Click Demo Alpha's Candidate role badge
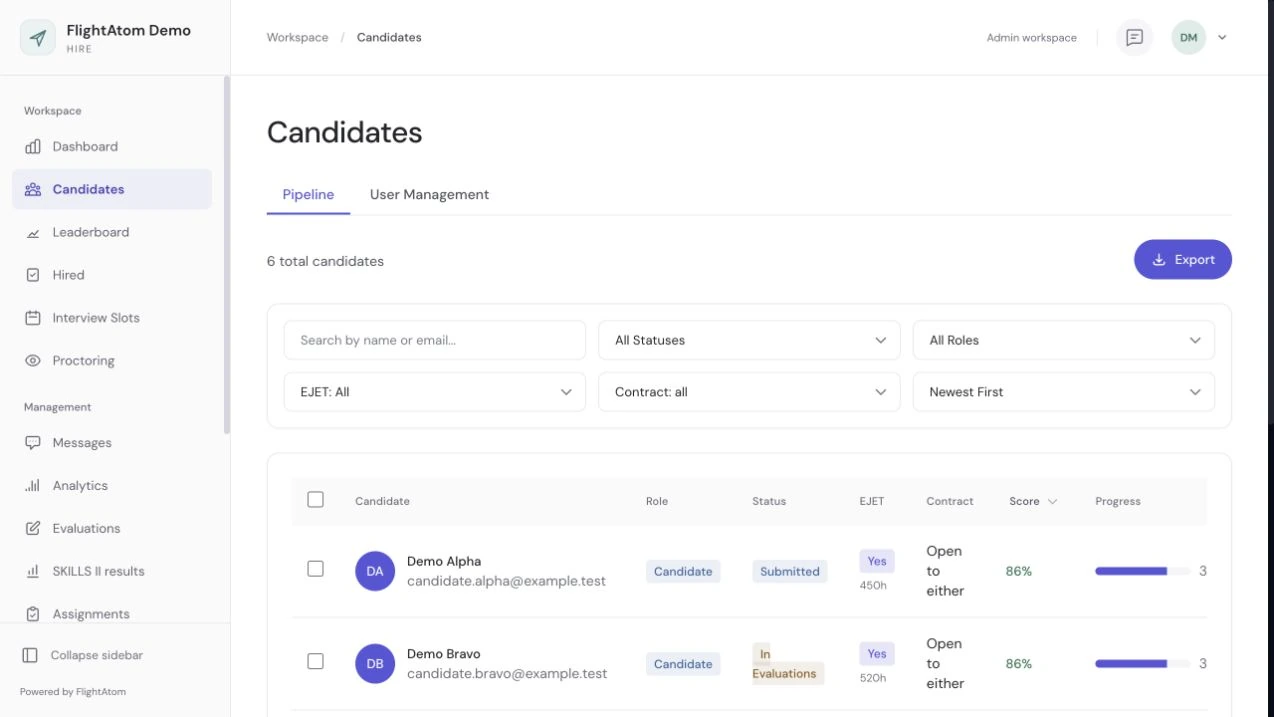The image size is (1274, 717). coord(683,571)
